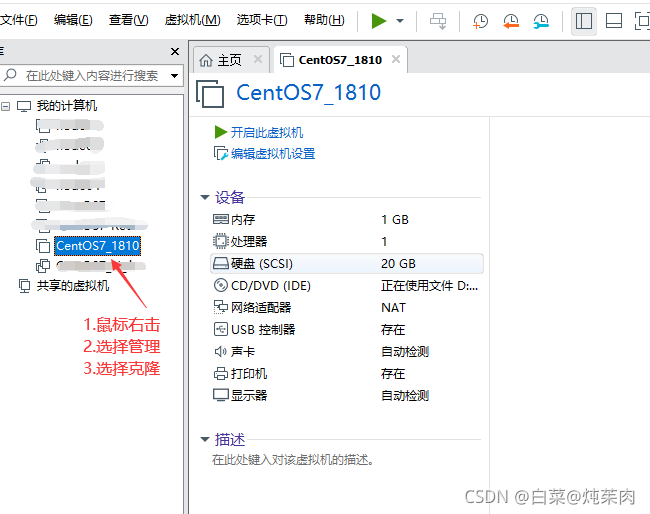Toggle the thumbnail bar view icon
The image size is (650, 514).
click(x=614, y=21)
